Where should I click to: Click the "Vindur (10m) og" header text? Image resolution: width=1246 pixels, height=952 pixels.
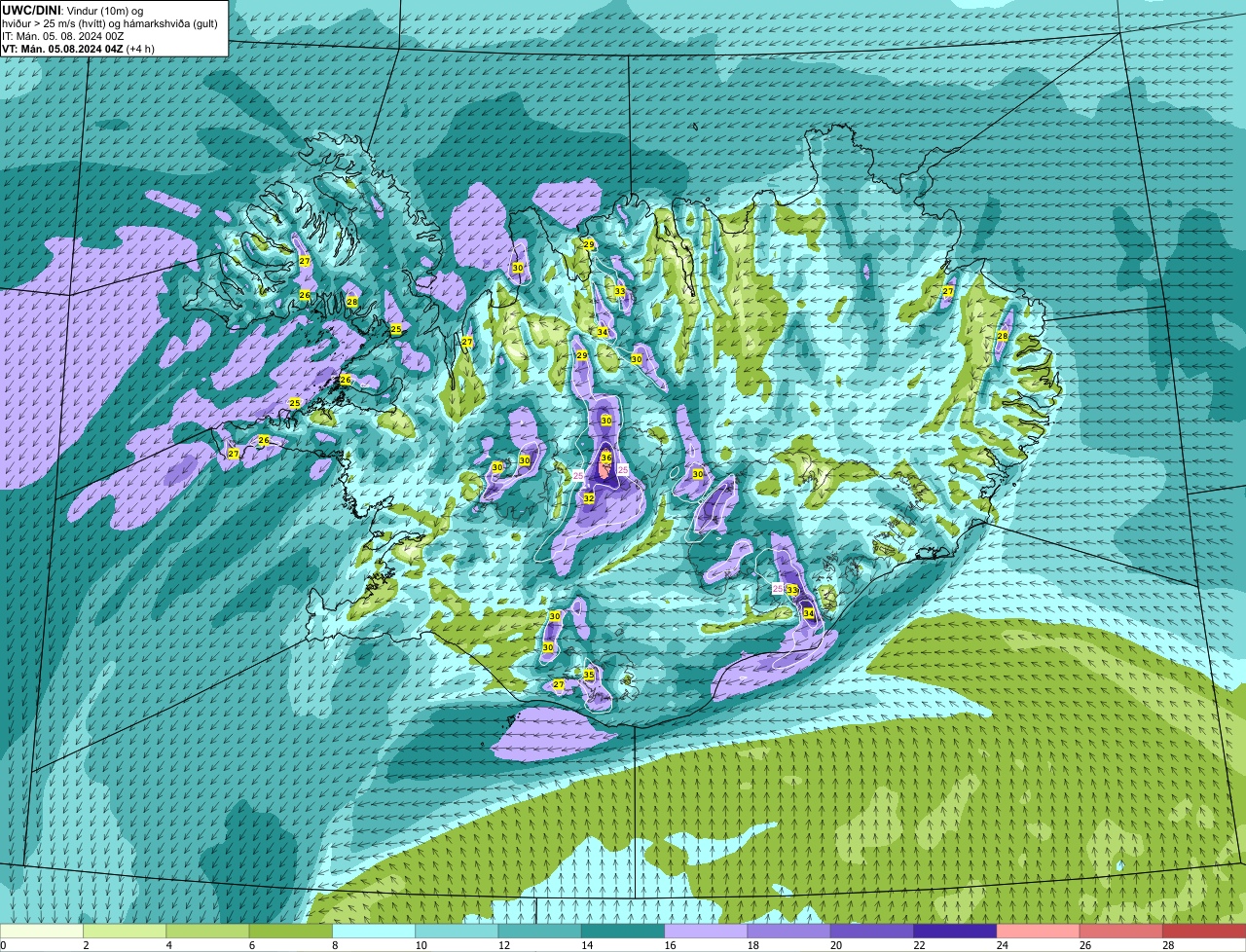[104, 11]
